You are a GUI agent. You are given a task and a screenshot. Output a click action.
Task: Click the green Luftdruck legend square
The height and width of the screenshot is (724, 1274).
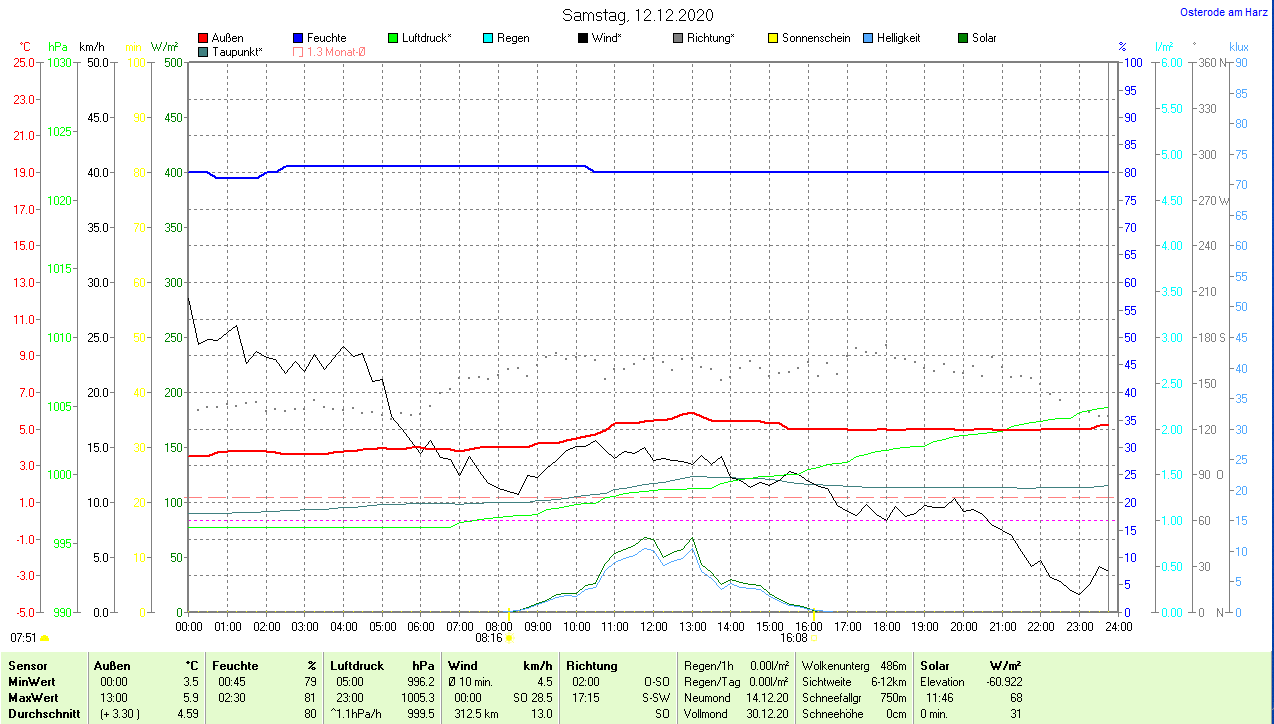(x=392, y=39)
